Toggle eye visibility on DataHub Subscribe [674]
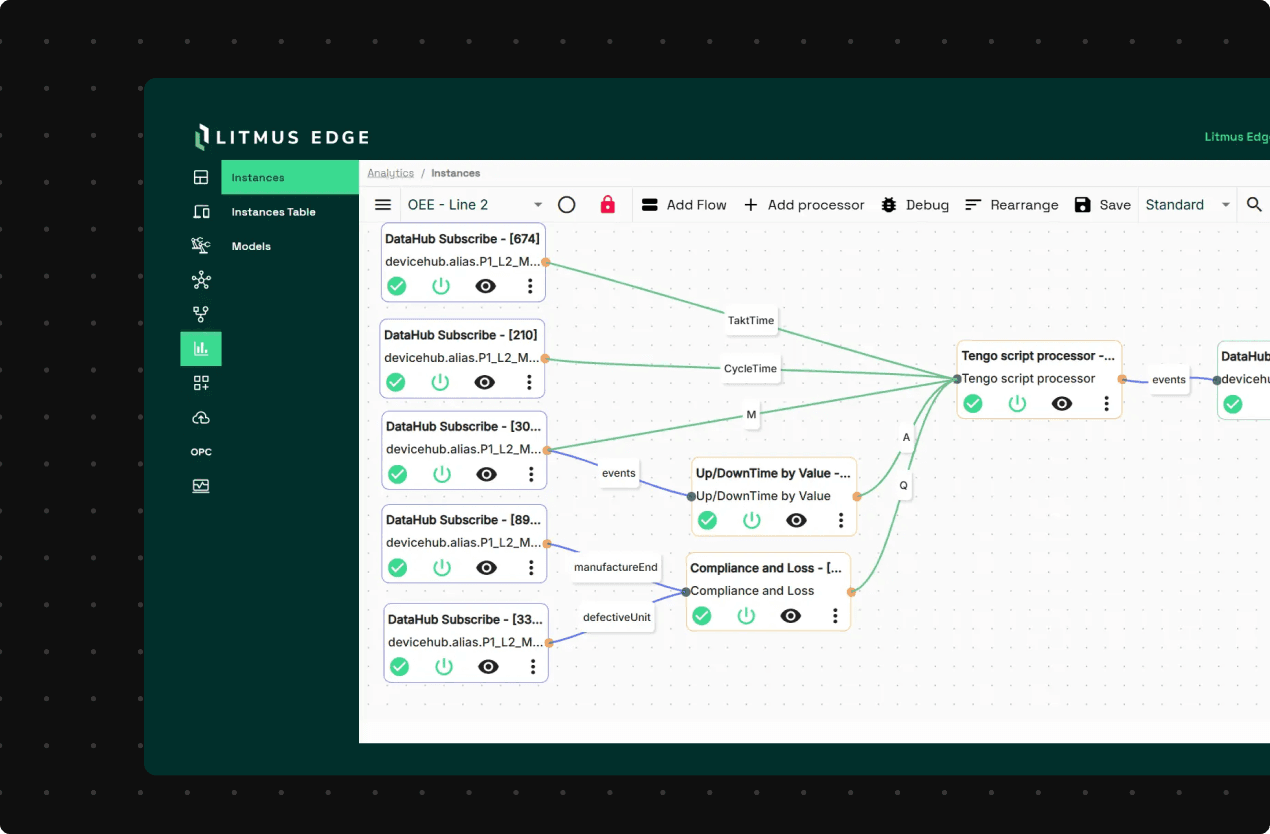The height and width of the screenshot is (834, 1270). (x=485, y=286)
